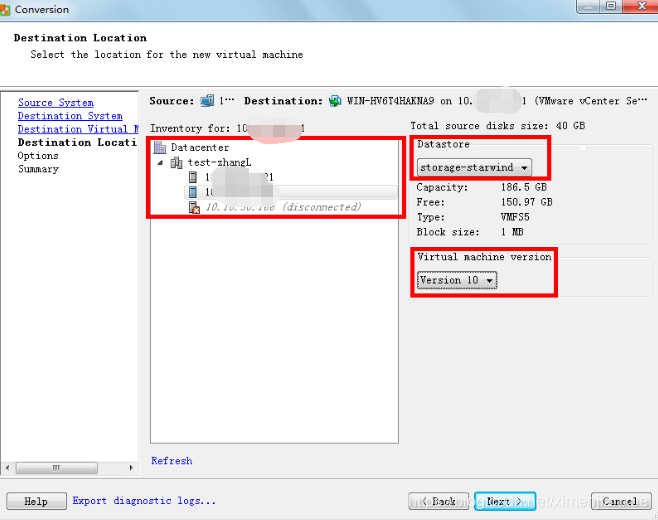Click Export diagnostic logs link

tap(144, 501)
